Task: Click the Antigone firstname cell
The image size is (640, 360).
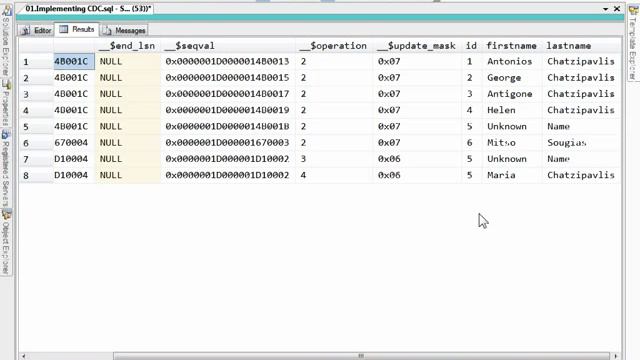Action: pos(511,94)
